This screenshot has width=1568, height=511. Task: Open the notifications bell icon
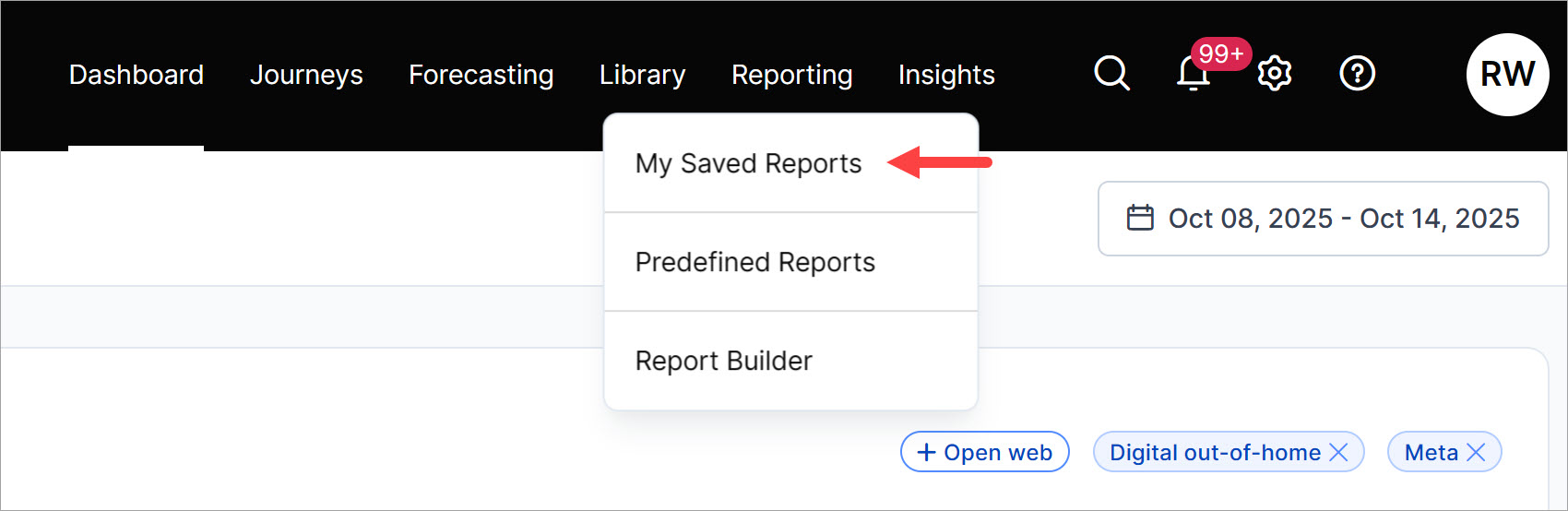coord(1192,76)
